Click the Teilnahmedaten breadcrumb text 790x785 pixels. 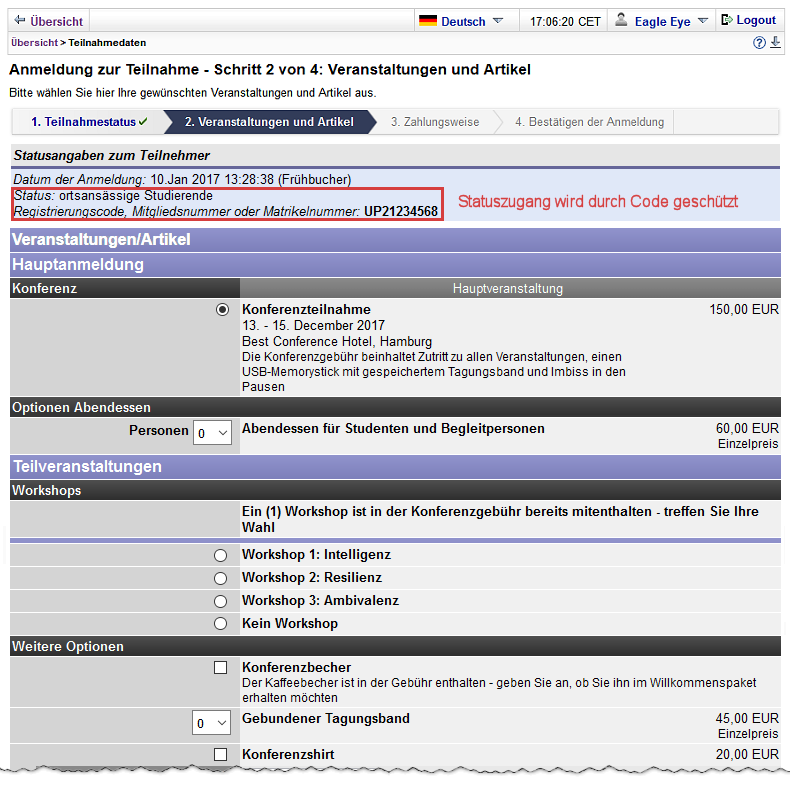coord(107,43)
